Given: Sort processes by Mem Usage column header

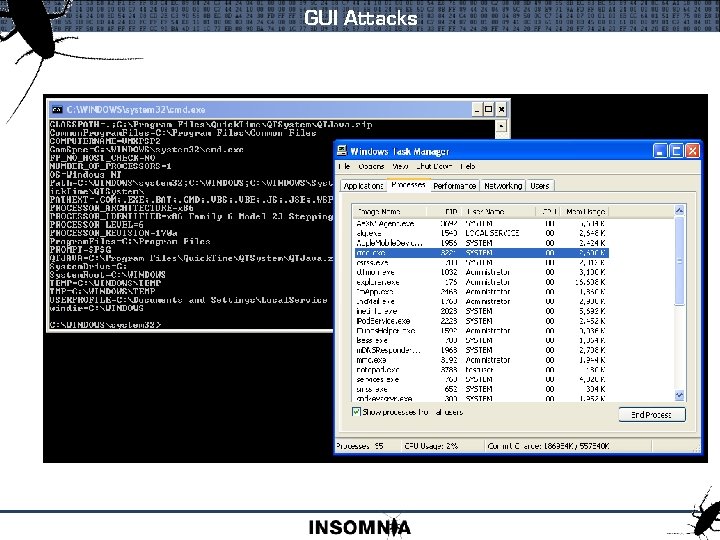Looking at the screenshot, I should point(585,211).
